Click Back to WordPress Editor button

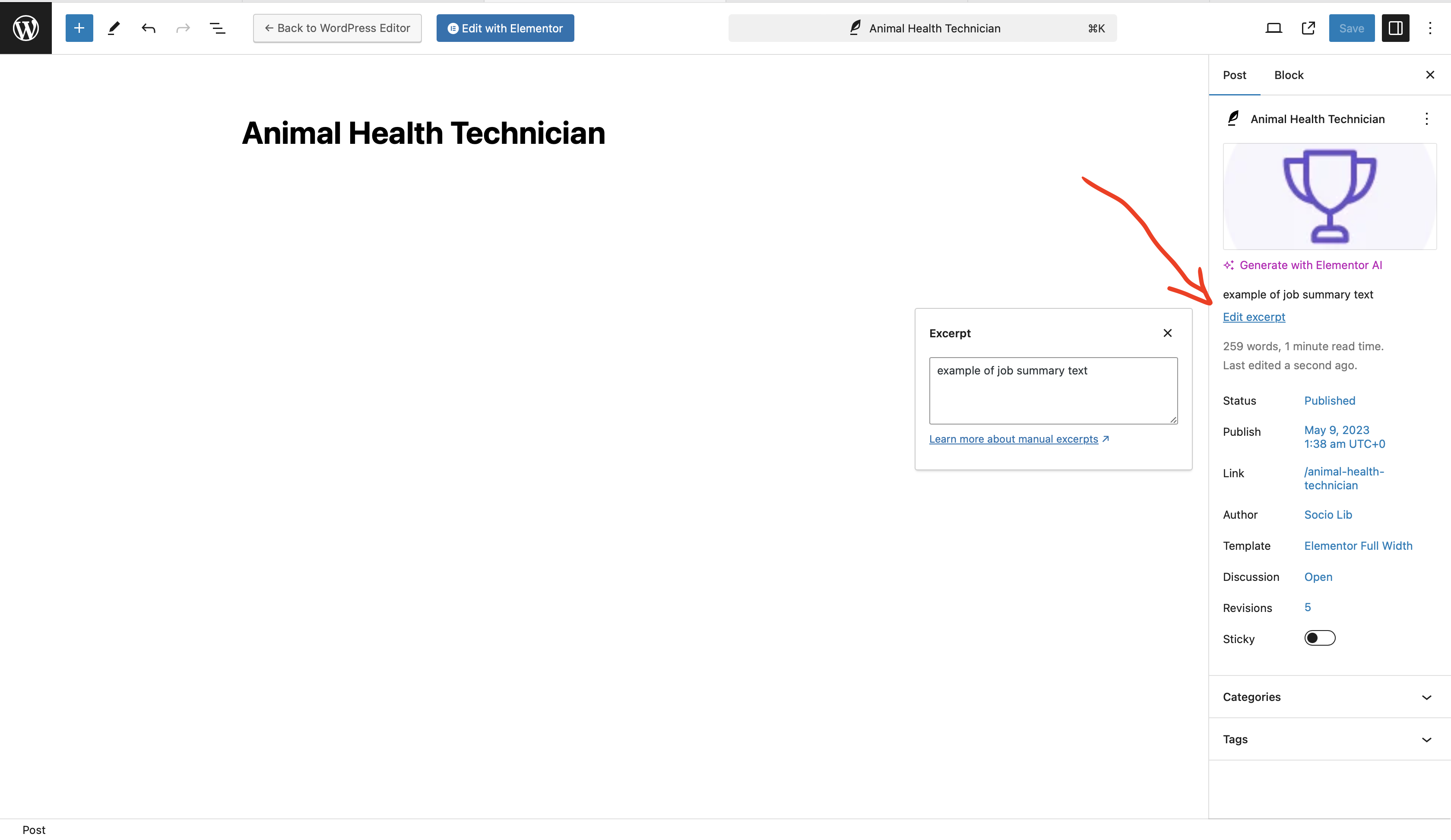tap(337, 28)
